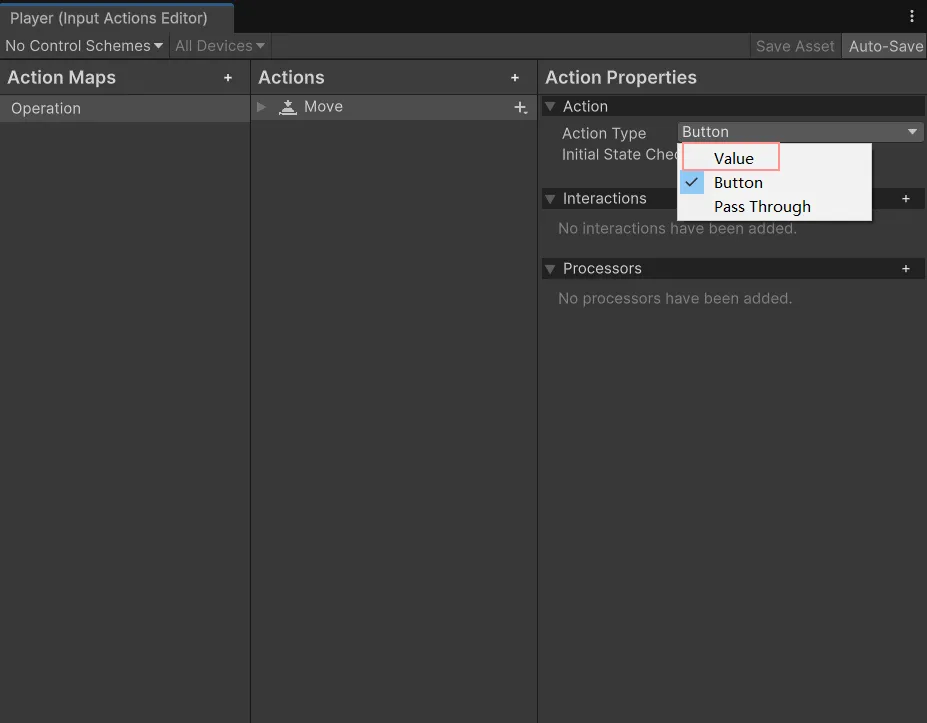Select Pass Through action type

click(762, 207)
